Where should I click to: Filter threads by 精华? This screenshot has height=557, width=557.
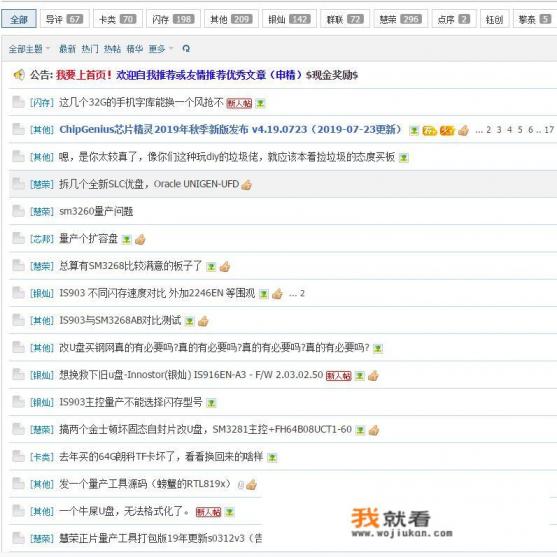point(135,49)
